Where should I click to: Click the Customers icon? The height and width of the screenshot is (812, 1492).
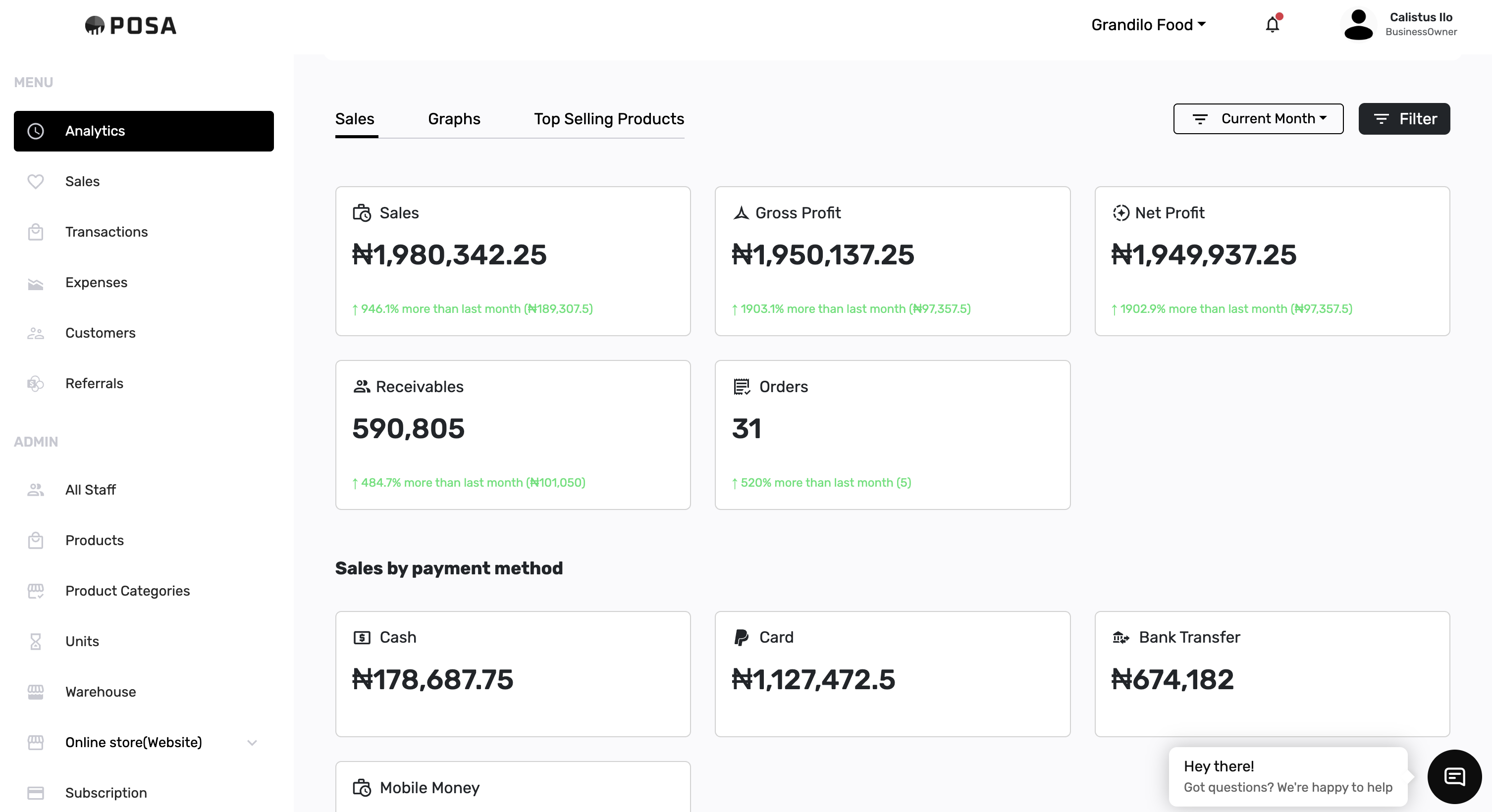[x=36, y=333]
